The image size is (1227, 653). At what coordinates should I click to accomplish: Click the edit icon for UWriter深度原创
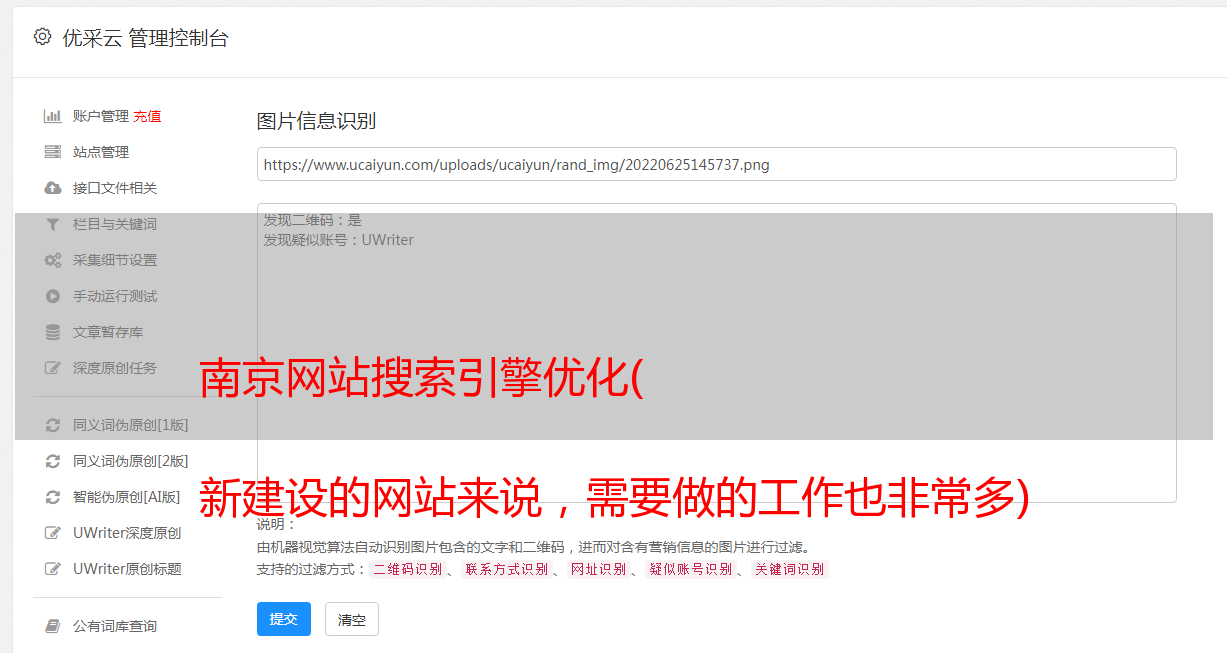coord(53,533)
